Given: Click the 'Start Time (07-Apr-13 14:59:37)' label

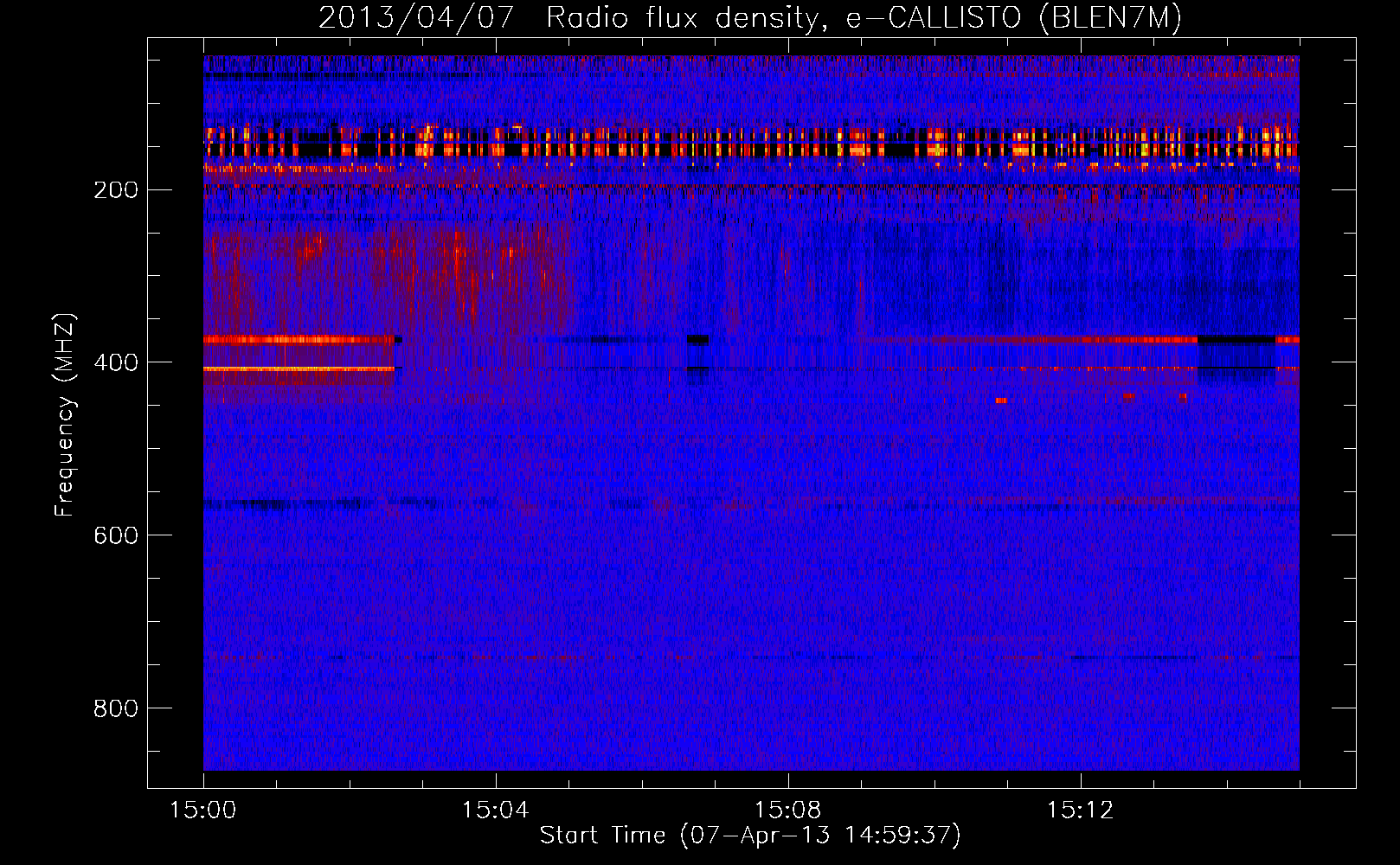Looking at the screenshot, I should pyautogui.click(x=750, y=836).
